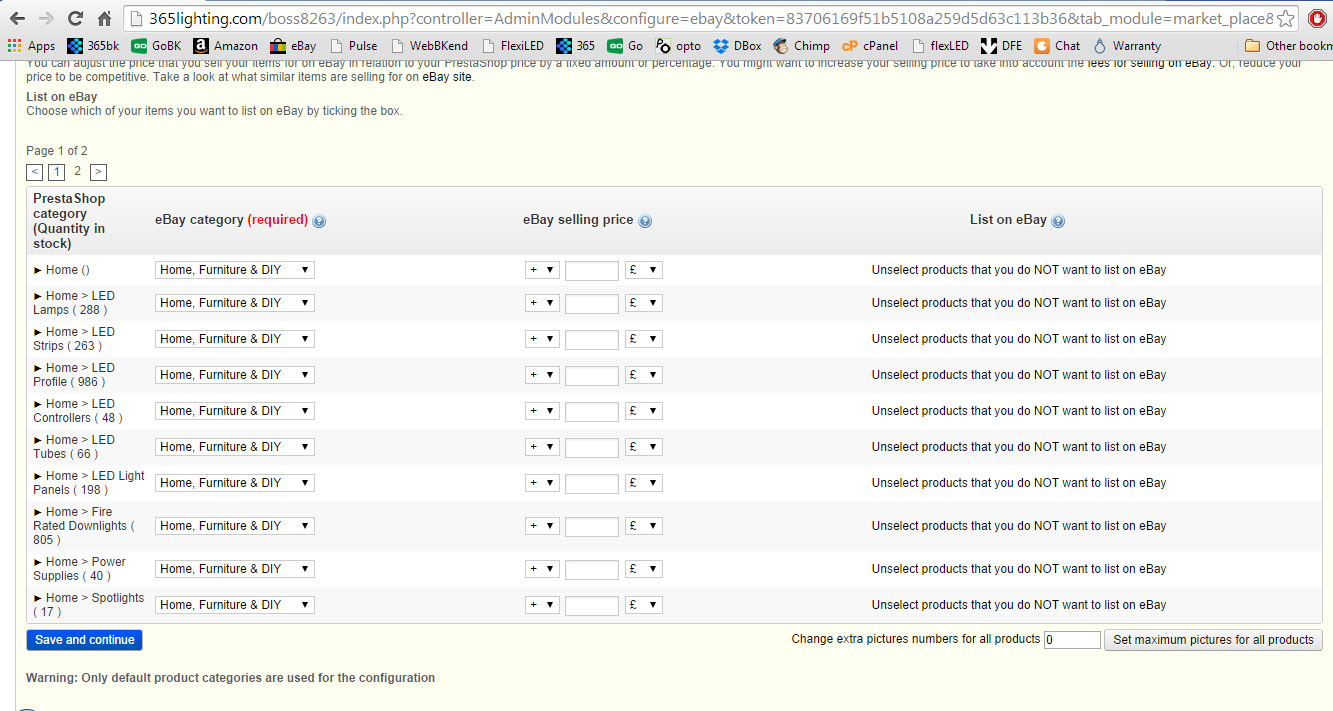Click next page arrow button
The image size is (1333, 711).
click(98, 172)
